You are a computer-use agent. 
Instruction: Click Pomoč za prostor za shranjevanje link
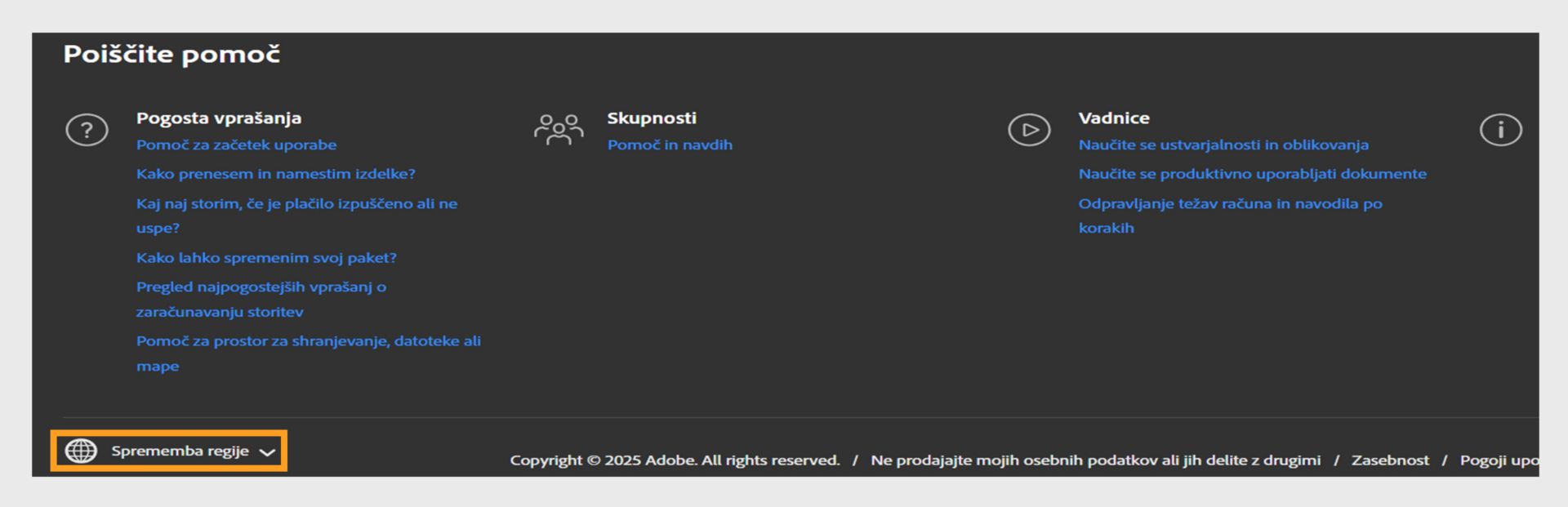[308, 341]
